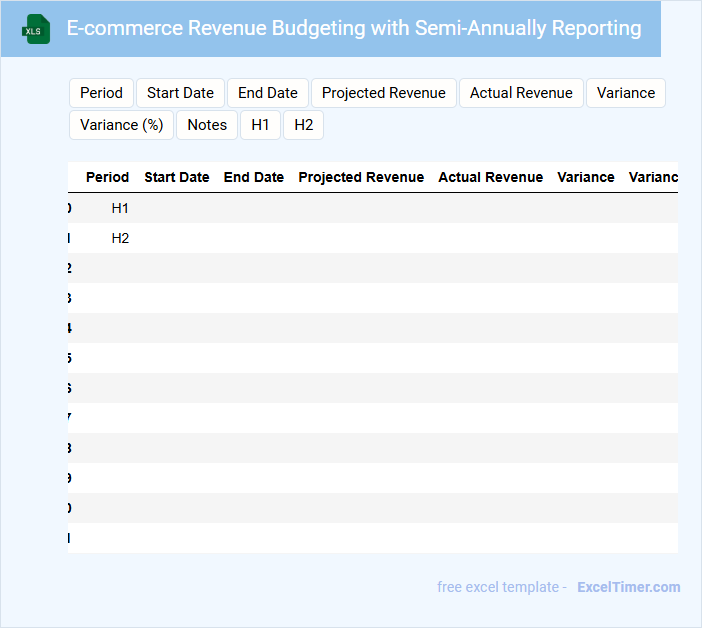Choose the Projected Revenue tag
Image resolution: width=702 pixels, height=628 pixels.
pos(383,93)
